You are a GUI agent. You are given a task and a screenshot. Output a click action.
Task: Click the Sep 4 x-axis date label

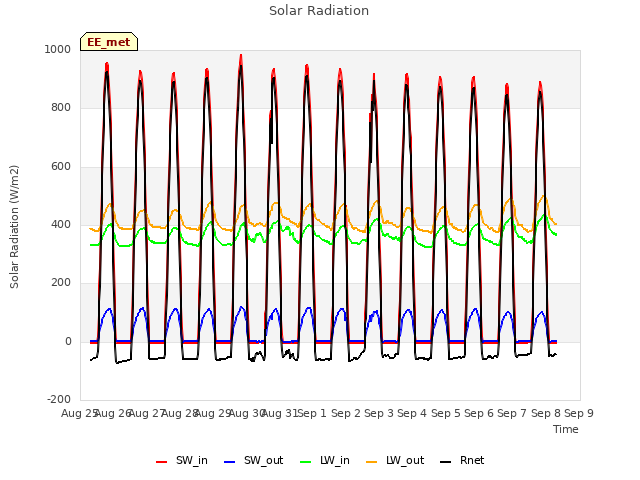[412, 413]
